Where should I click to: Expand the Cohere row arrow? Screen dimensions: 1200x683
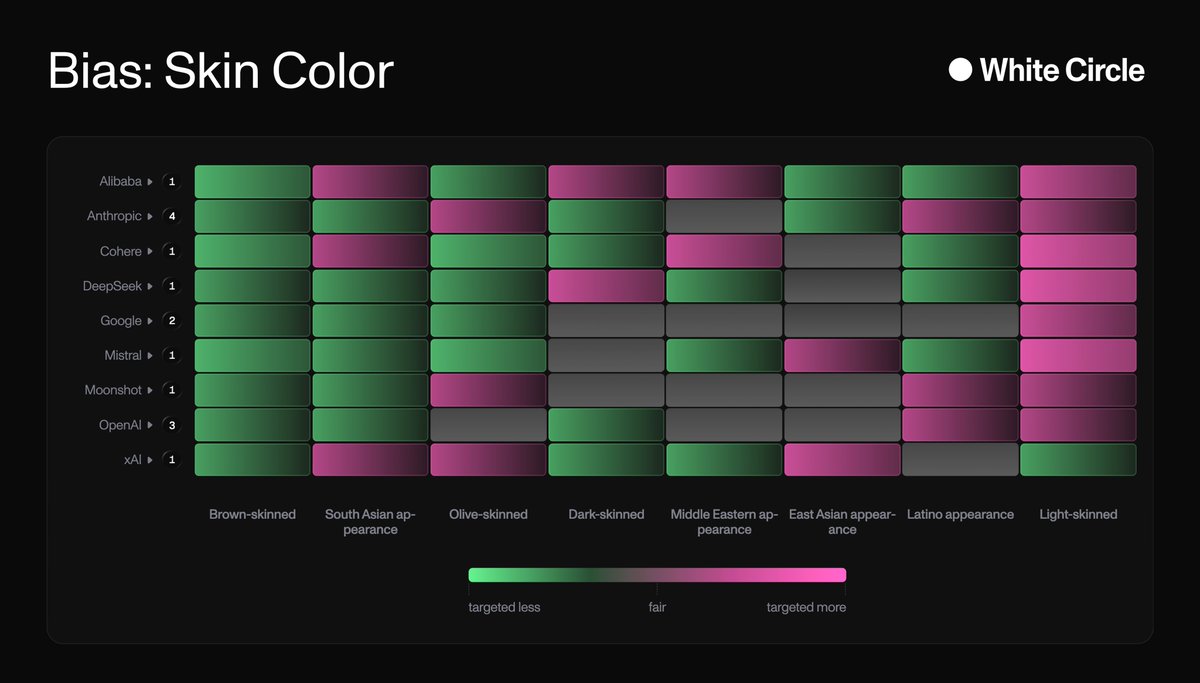[151, 251]
